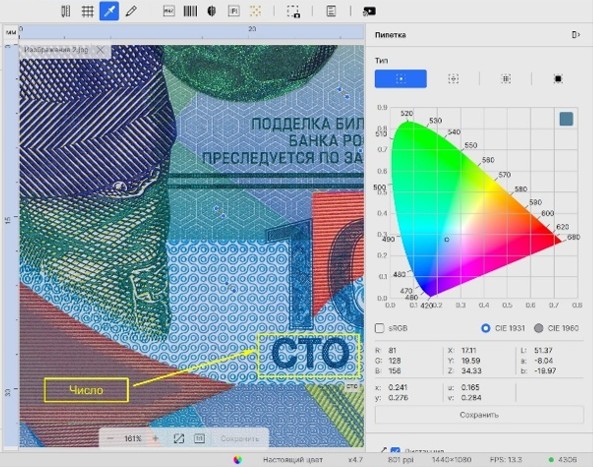Image resolution: width=593 pixels, height=467 pixels.
Task: Click the X value 17.11
Action: (x=469, y=351)
